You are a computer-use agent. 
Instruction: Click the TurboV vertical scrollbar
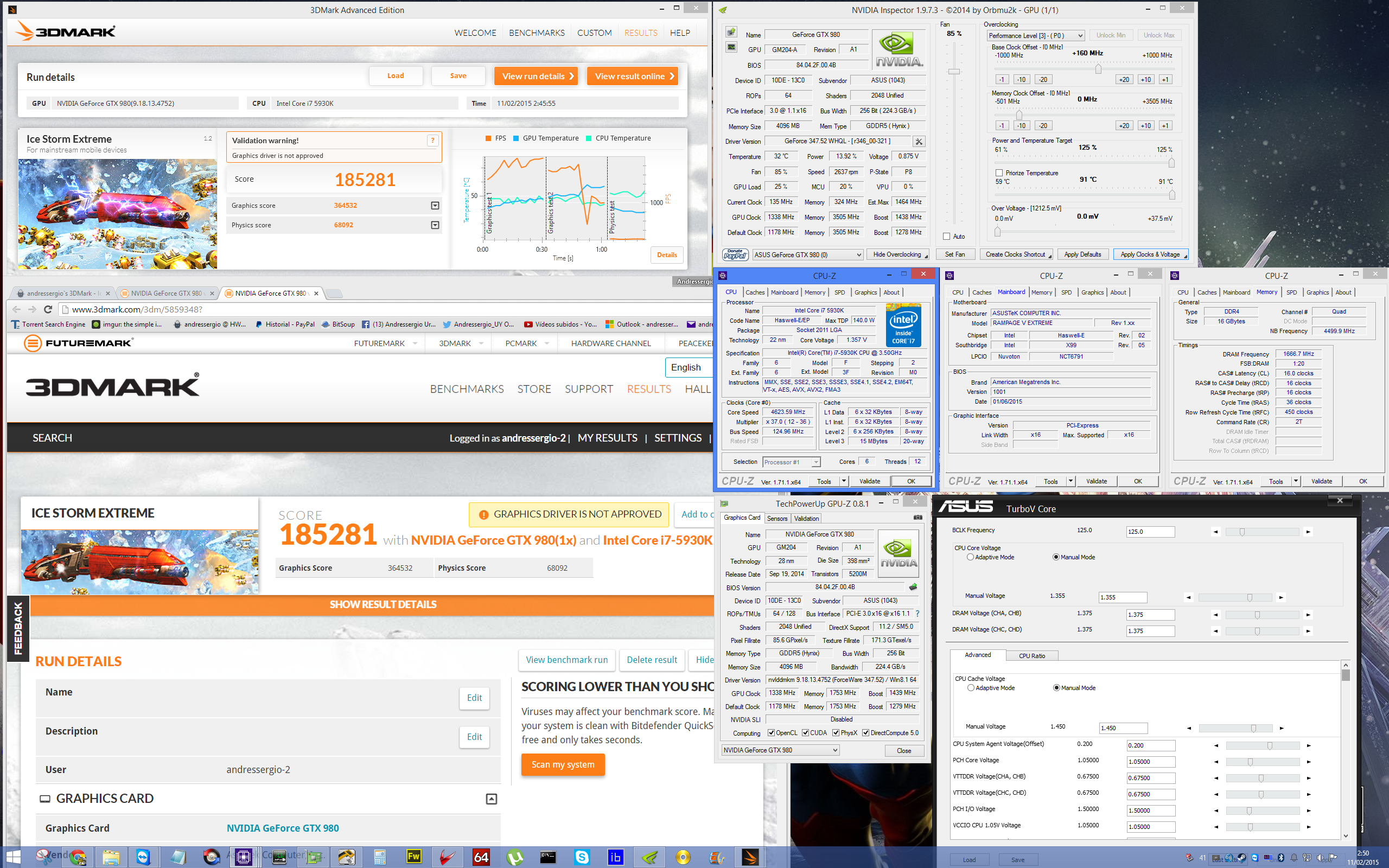coord(1345,750)
